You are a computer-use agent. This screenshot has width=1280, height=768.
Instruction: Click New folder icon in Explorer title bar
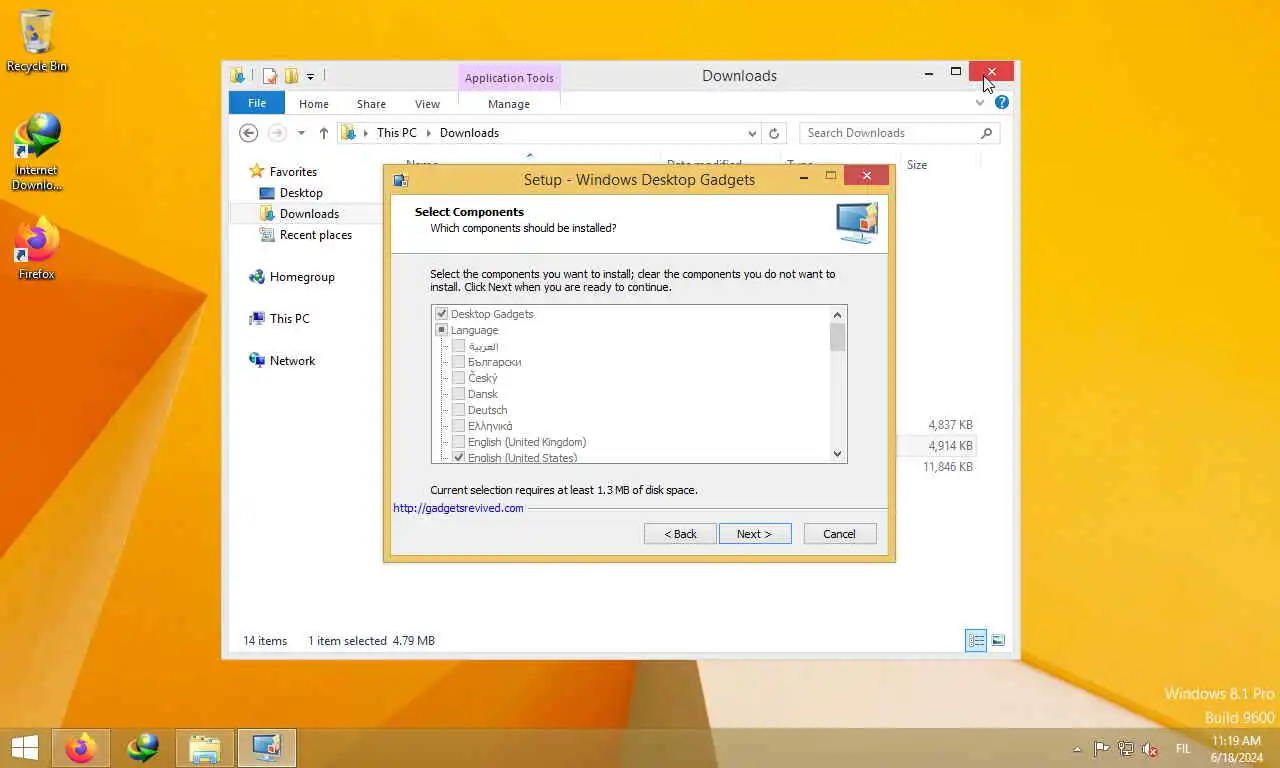pos(291,76)
